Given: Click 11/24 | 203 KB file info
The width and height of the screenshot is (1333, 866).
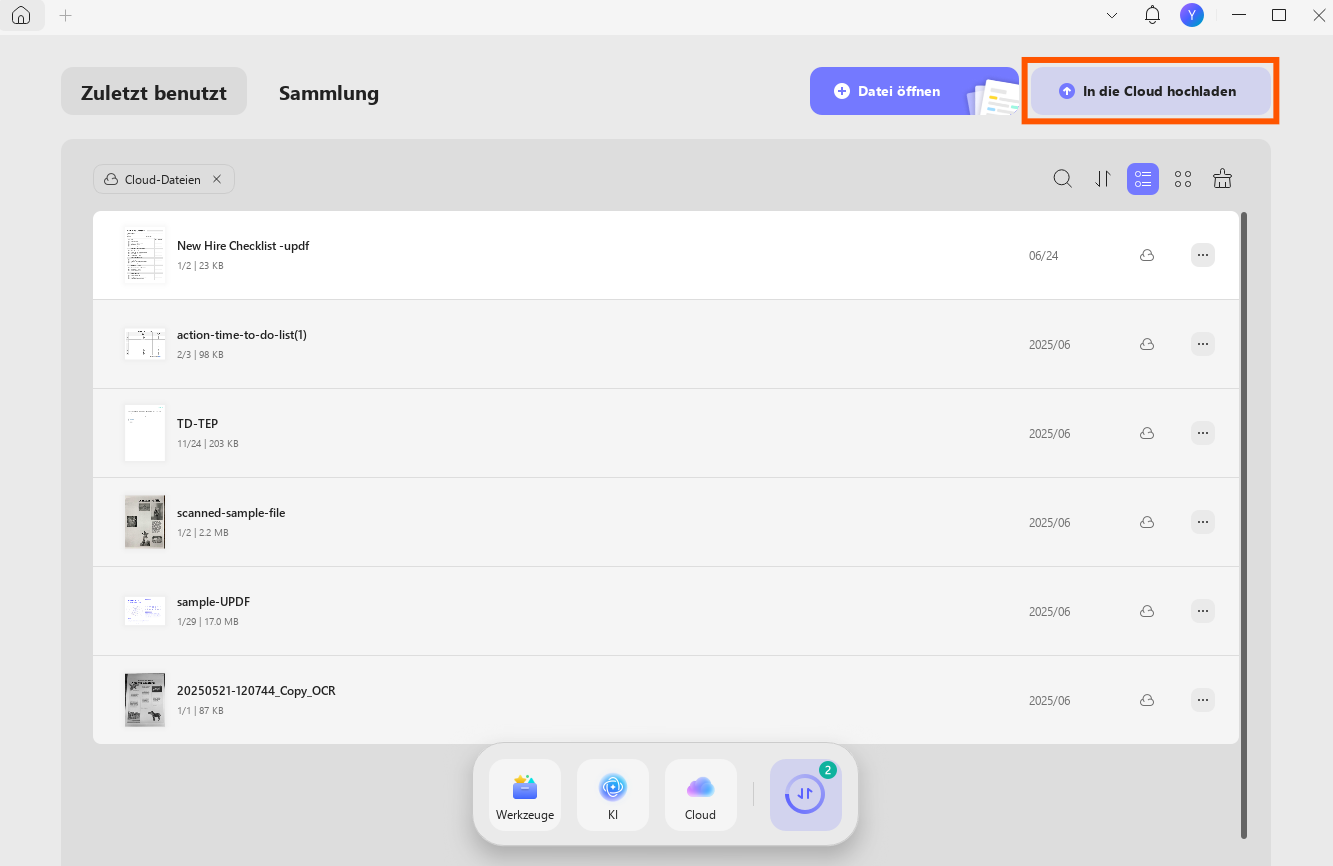Looking at the screenshot, I should [x=207, y=444].
